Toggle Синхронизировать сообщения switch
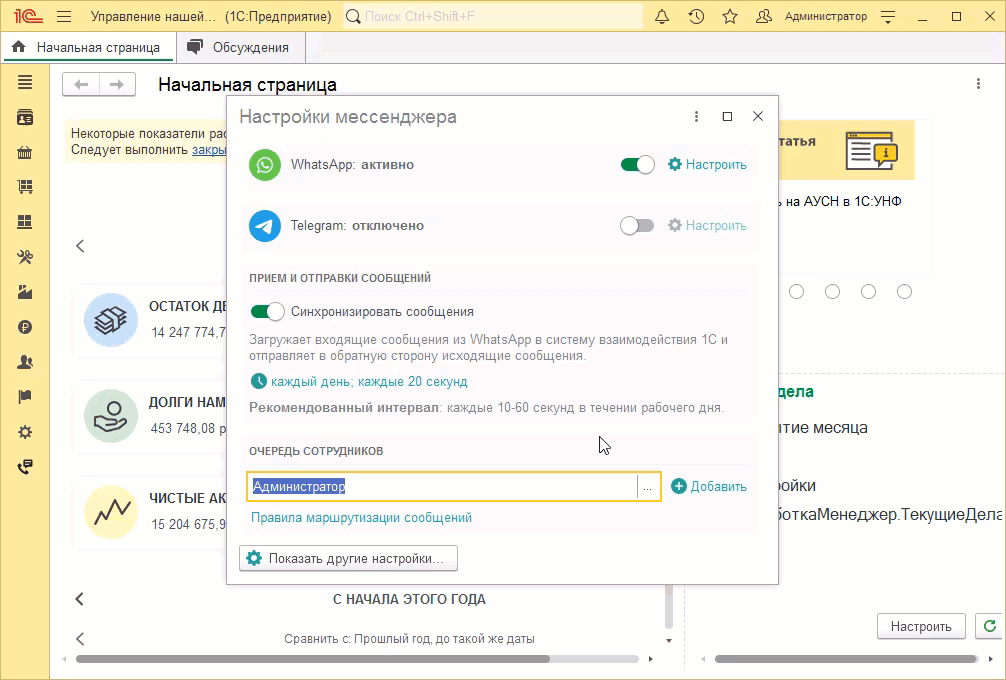Image resolution: width=1006 pixels, height=680 pixels. click(267, 312)
